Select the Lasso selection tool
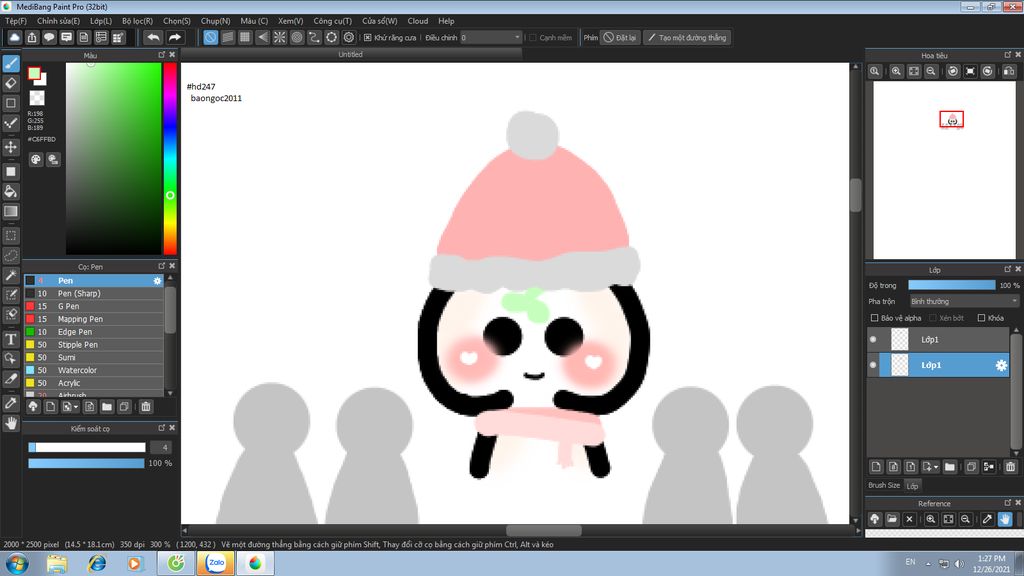 [11, 255]
